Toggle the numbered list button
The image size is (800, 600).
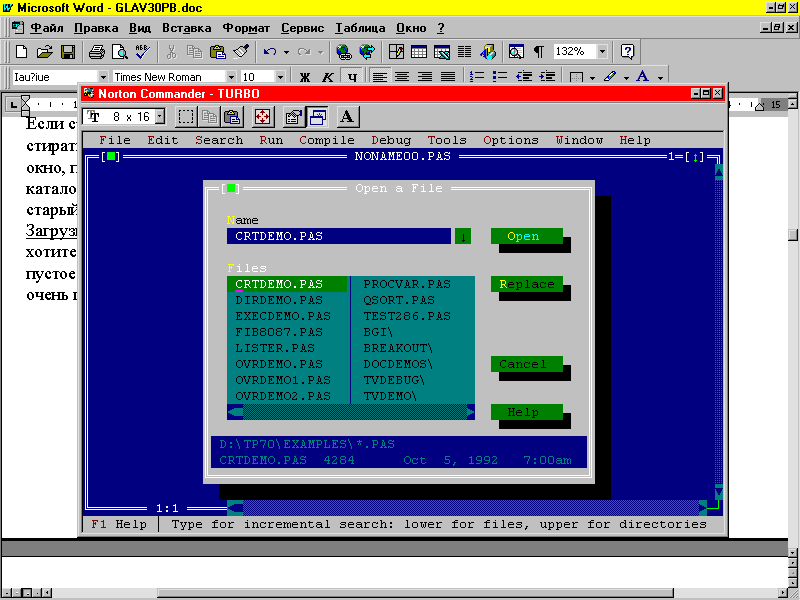477,77
